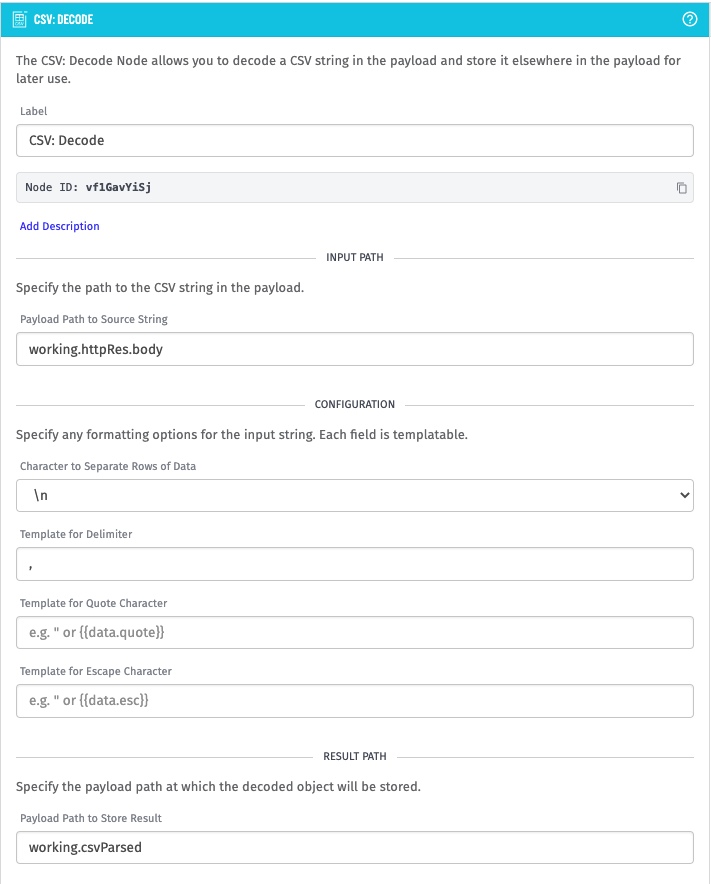Copy the Node ID to clipboard
The height and width of the screenshot is (884, 711).
coord(681,188)
